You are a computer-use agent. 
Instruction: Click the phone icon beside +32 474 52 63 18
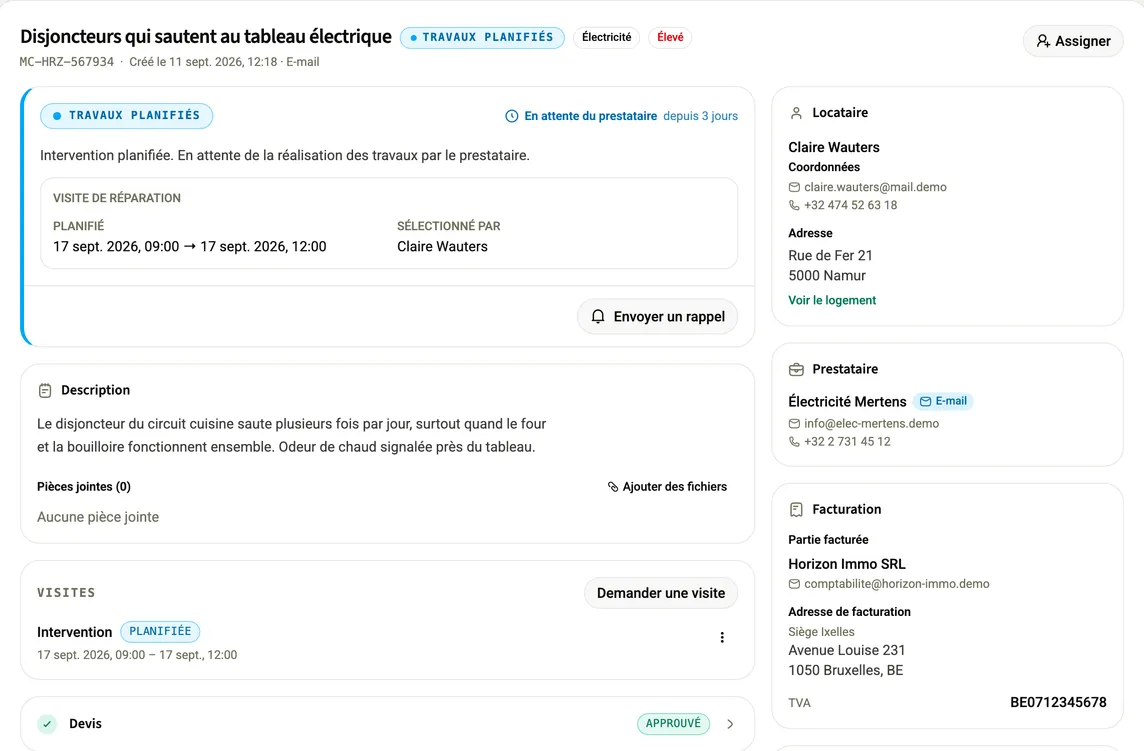tap(794, 206)
